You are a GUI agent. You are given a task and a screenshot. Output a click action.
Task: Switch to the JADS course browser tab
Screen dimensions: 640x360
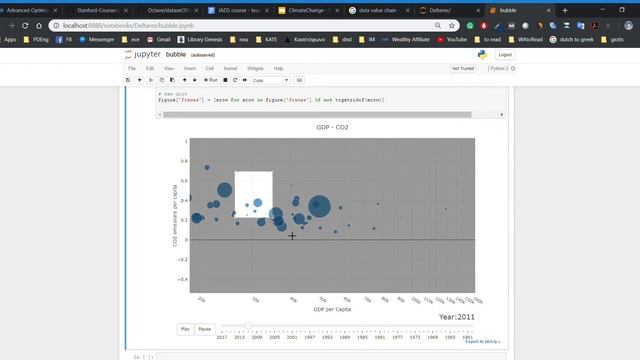(238, 11)
